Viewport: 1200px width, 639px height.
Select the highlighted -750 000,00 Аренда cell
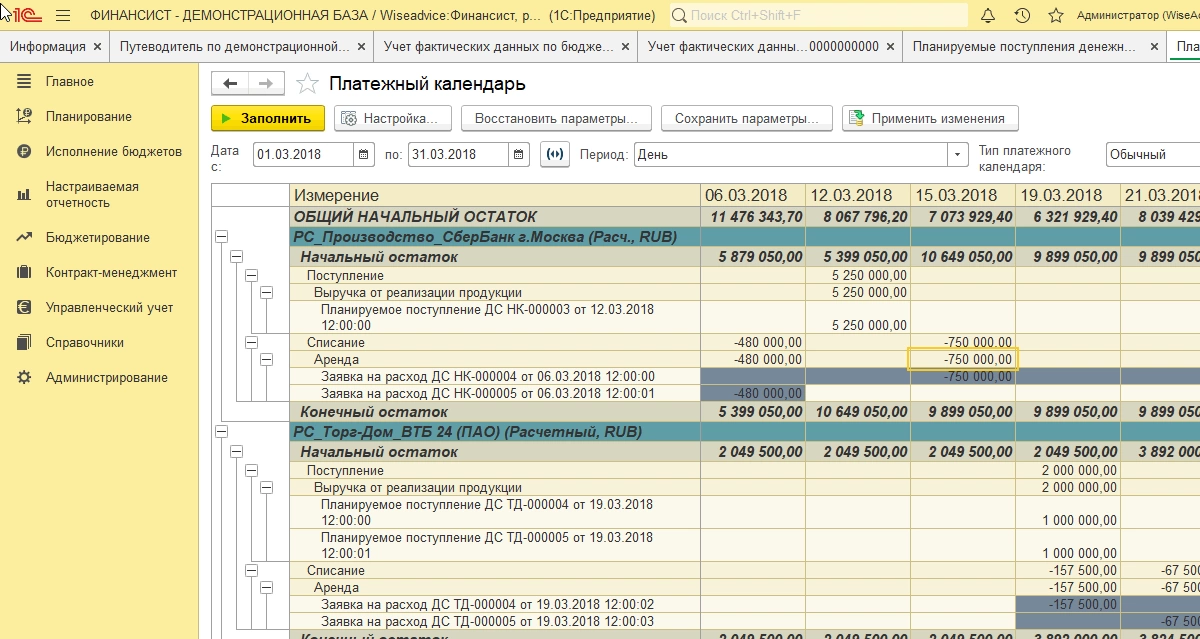(x=962, y=359)
